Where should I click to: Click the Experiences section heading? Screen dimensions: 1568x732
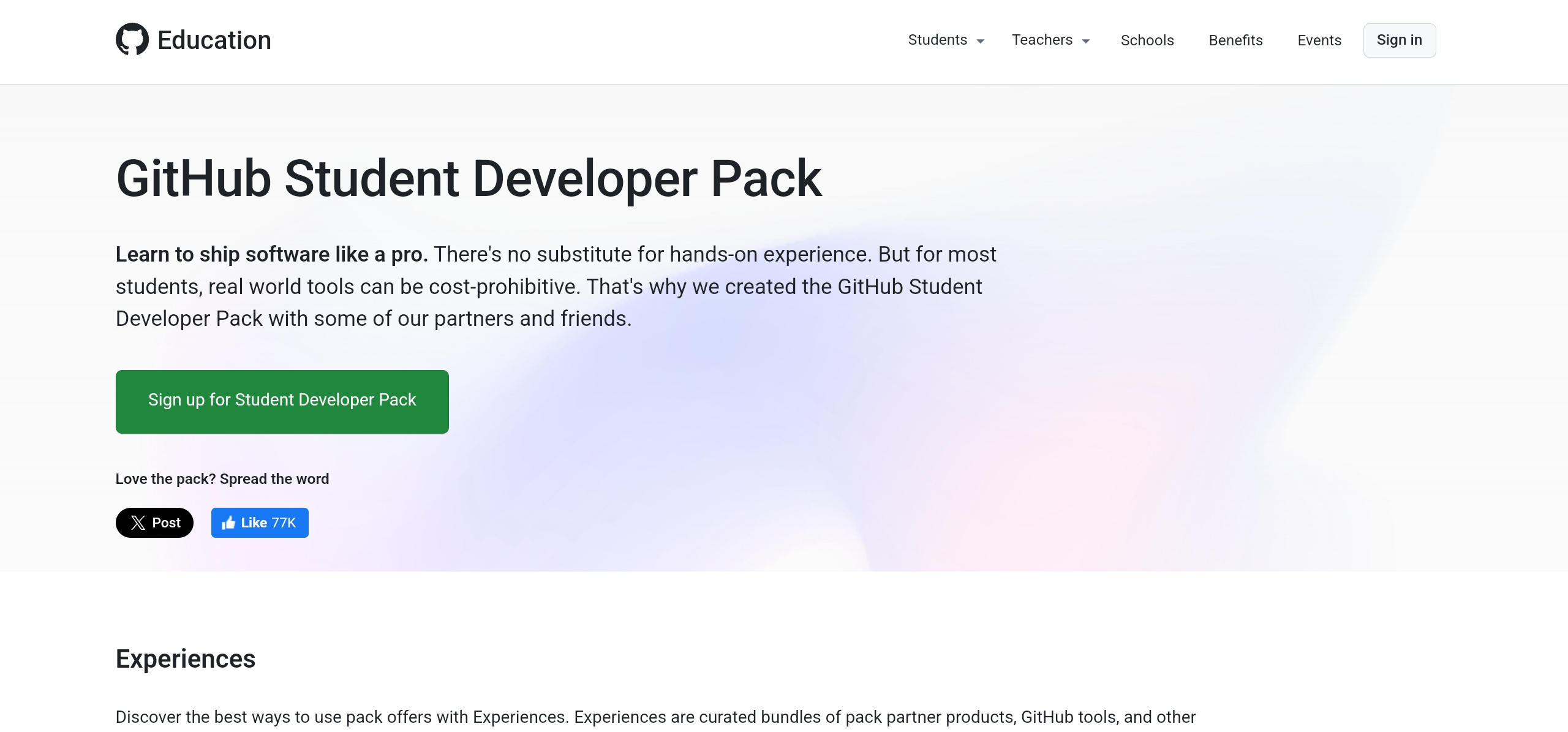[185, 658]
